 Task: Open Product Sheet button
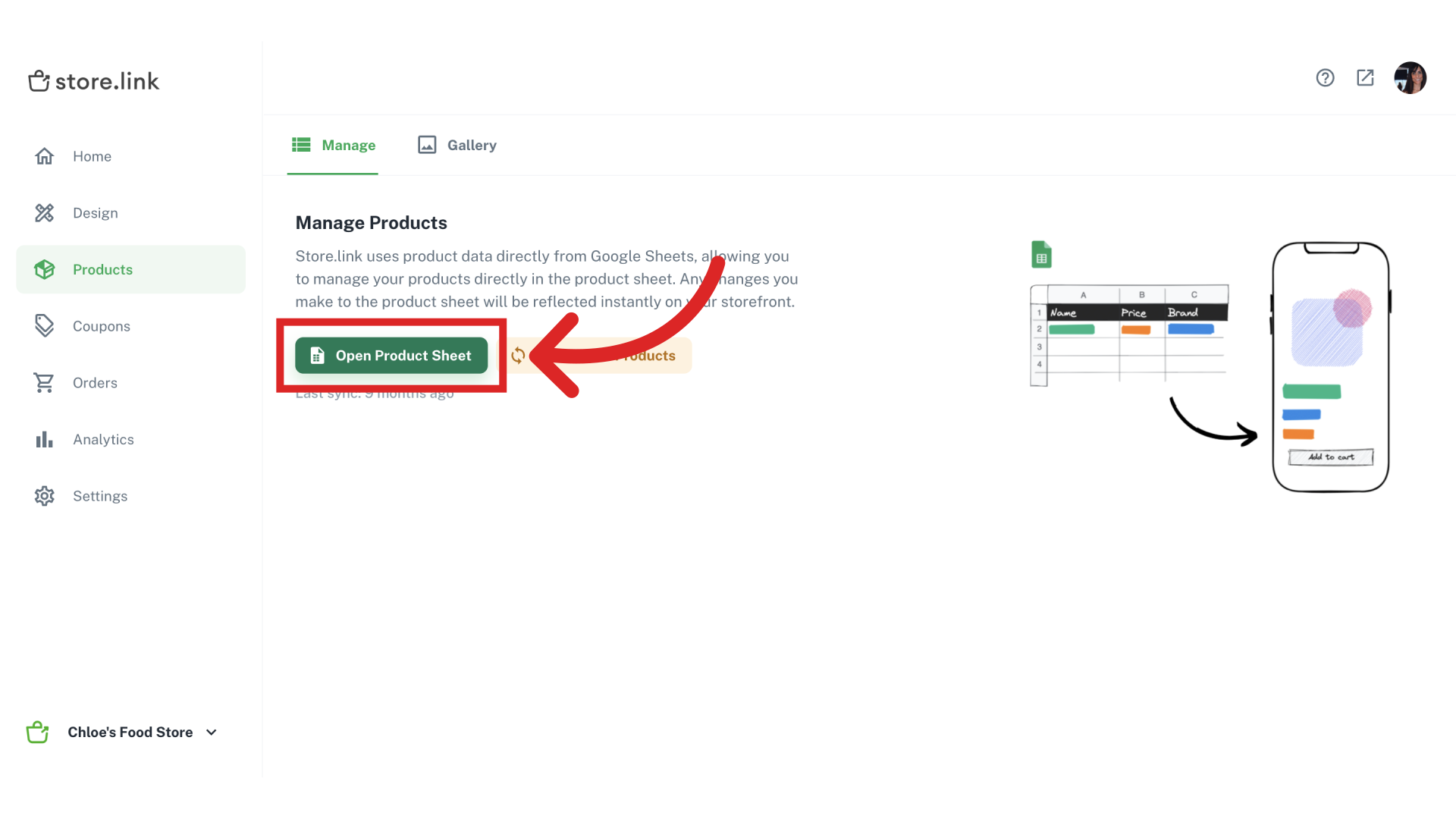pyautogui.click(x=391, y=355)
